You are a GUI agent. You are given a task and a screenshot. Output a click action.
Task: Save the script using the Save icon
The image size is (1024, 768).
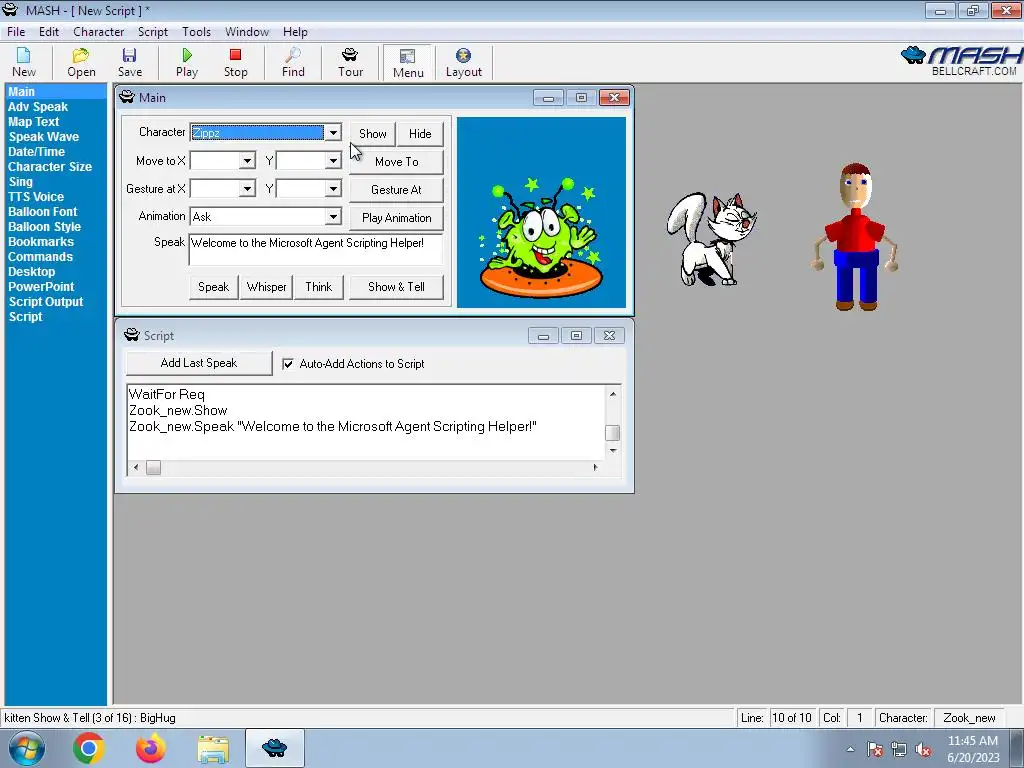(x=129, y=63)
